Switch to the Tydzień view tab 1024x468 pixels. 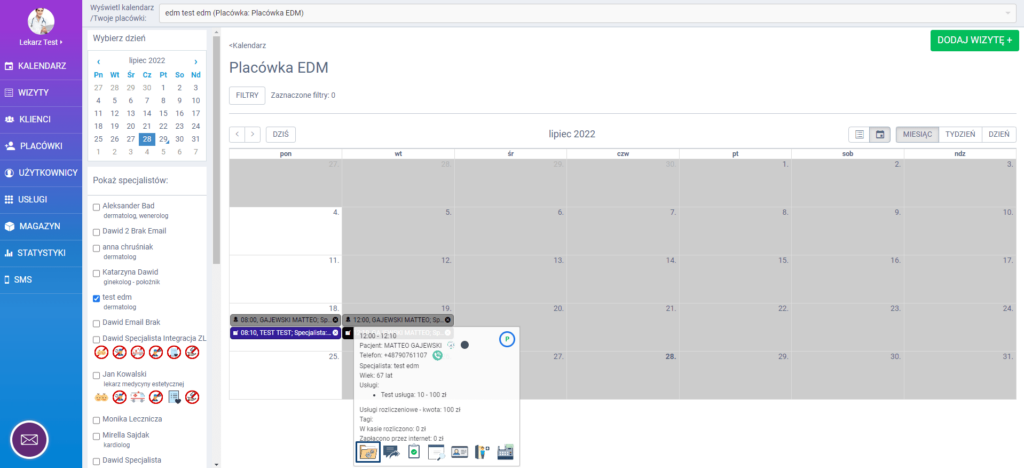pos(960,134)
